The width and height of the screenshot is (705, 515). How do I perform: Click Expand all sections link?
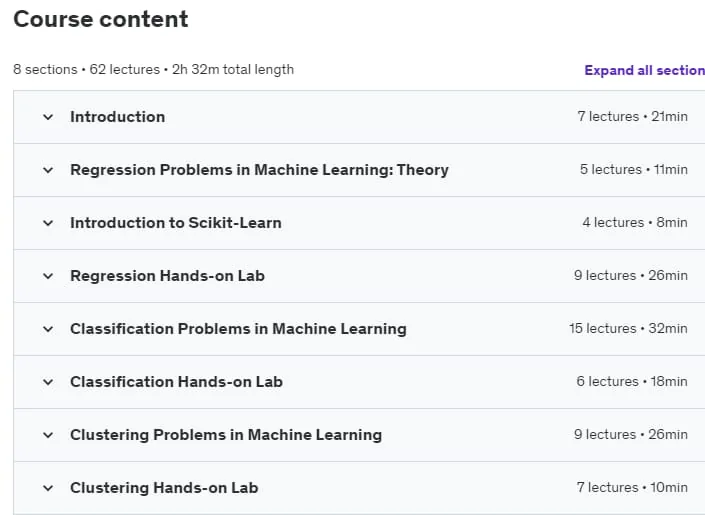(644, 70)
